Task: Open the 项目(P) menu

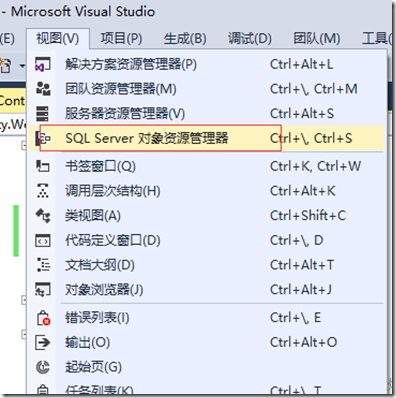Action: (x=122, y=39)
